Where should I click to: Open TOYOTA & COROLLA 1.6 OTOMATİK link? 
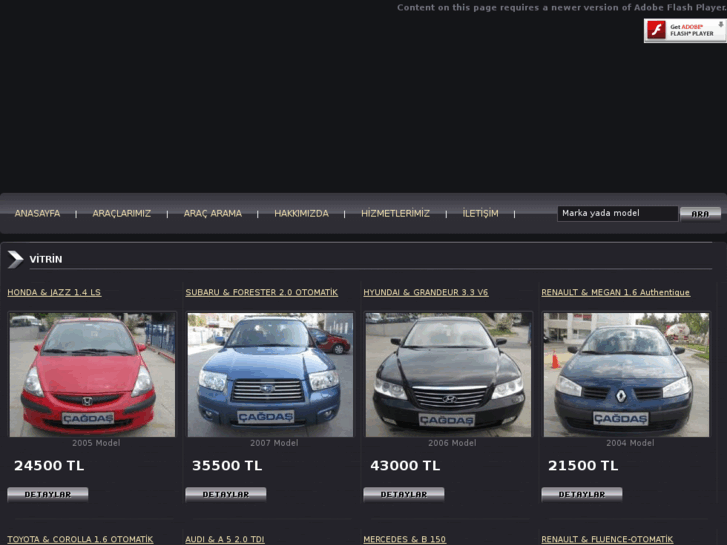click(80, 539)
